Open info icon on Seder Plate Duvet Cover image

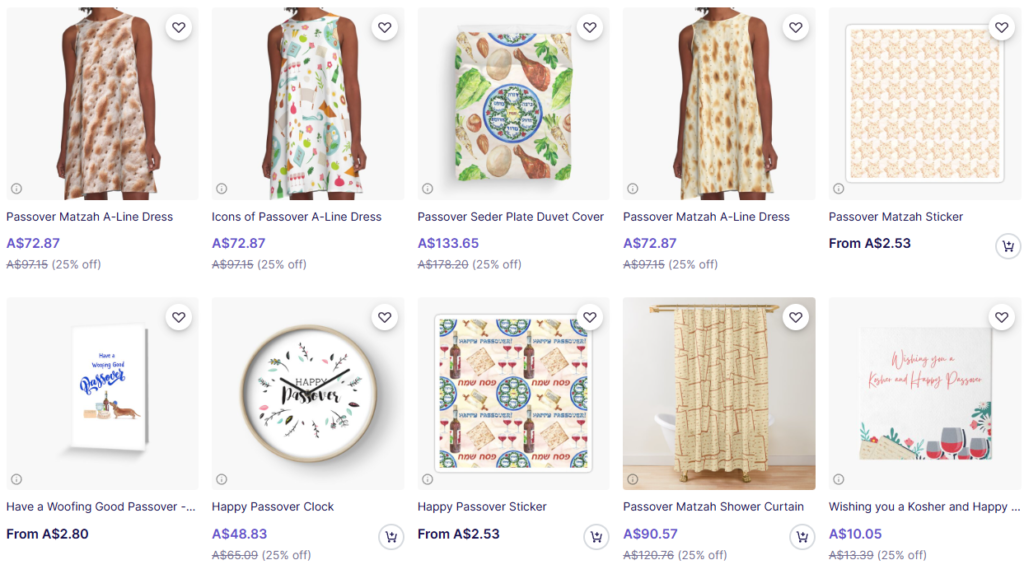(427, 188)
